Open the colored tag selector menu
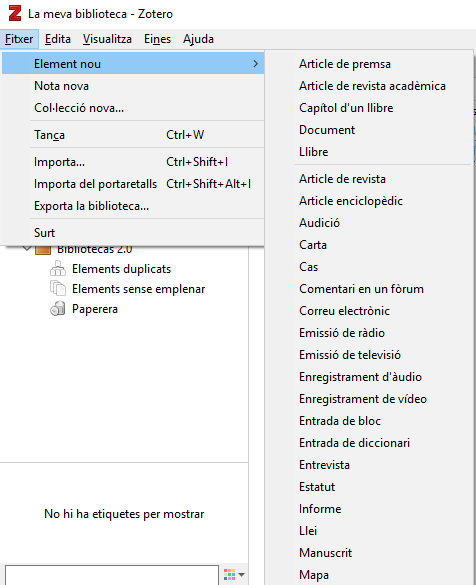 (234, 575)
